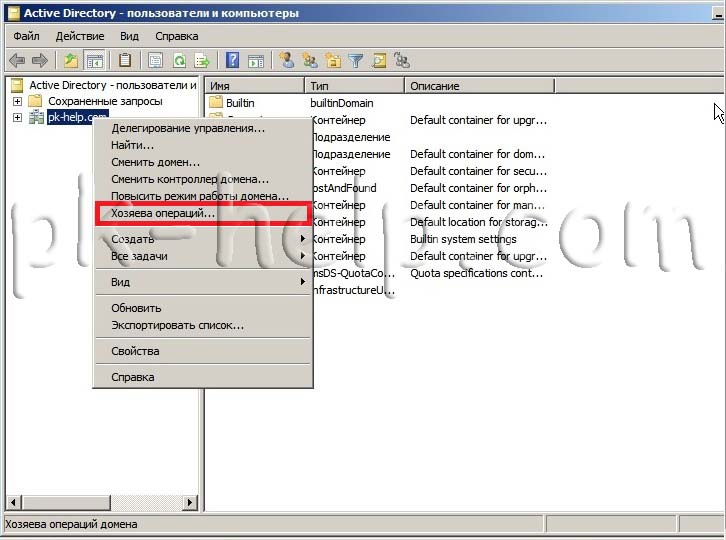
Task: Open the Действие menu
Action: (80, 36)
